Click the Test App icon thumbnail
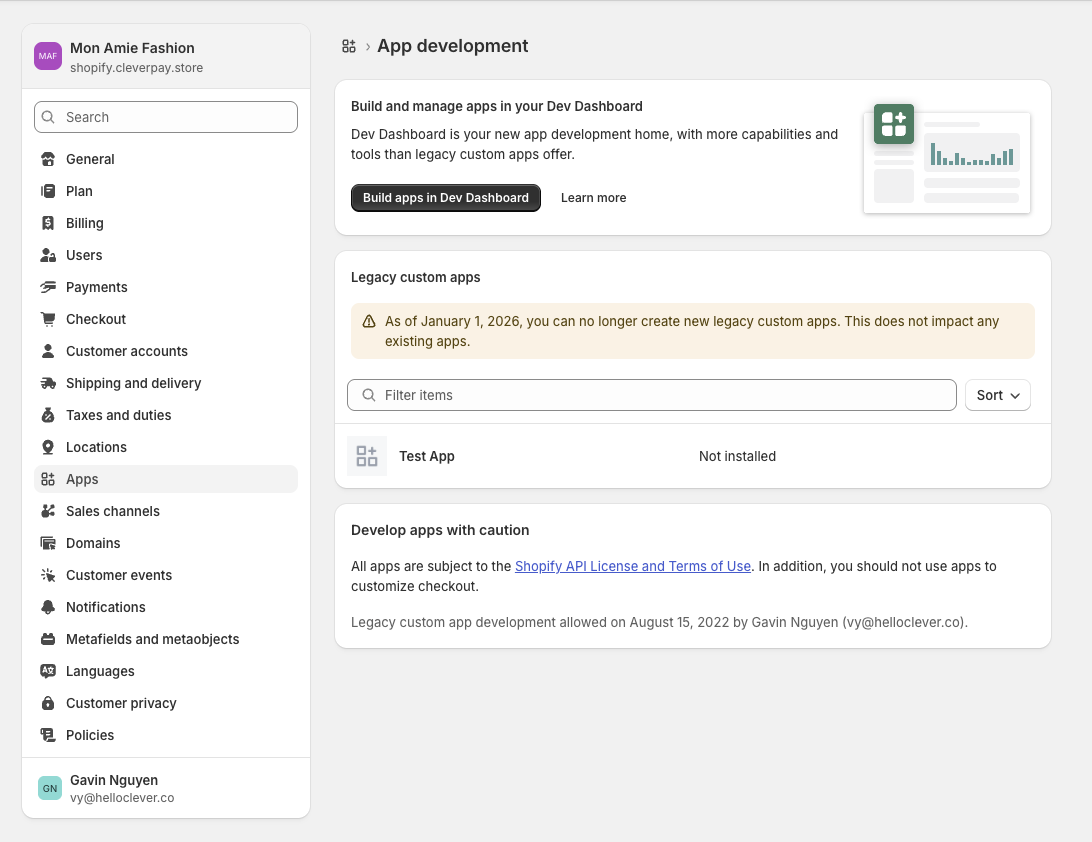 tap(367, 456)
